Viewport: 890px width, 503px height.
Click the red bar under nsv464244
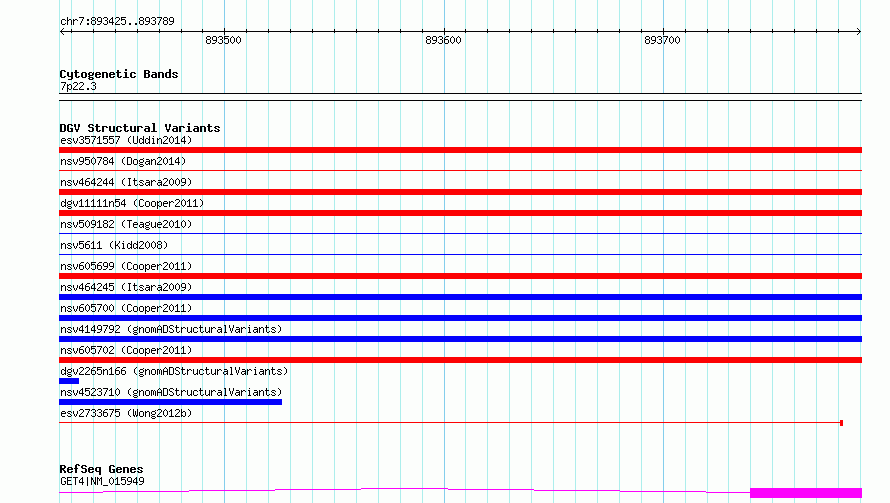coord(460,192)
